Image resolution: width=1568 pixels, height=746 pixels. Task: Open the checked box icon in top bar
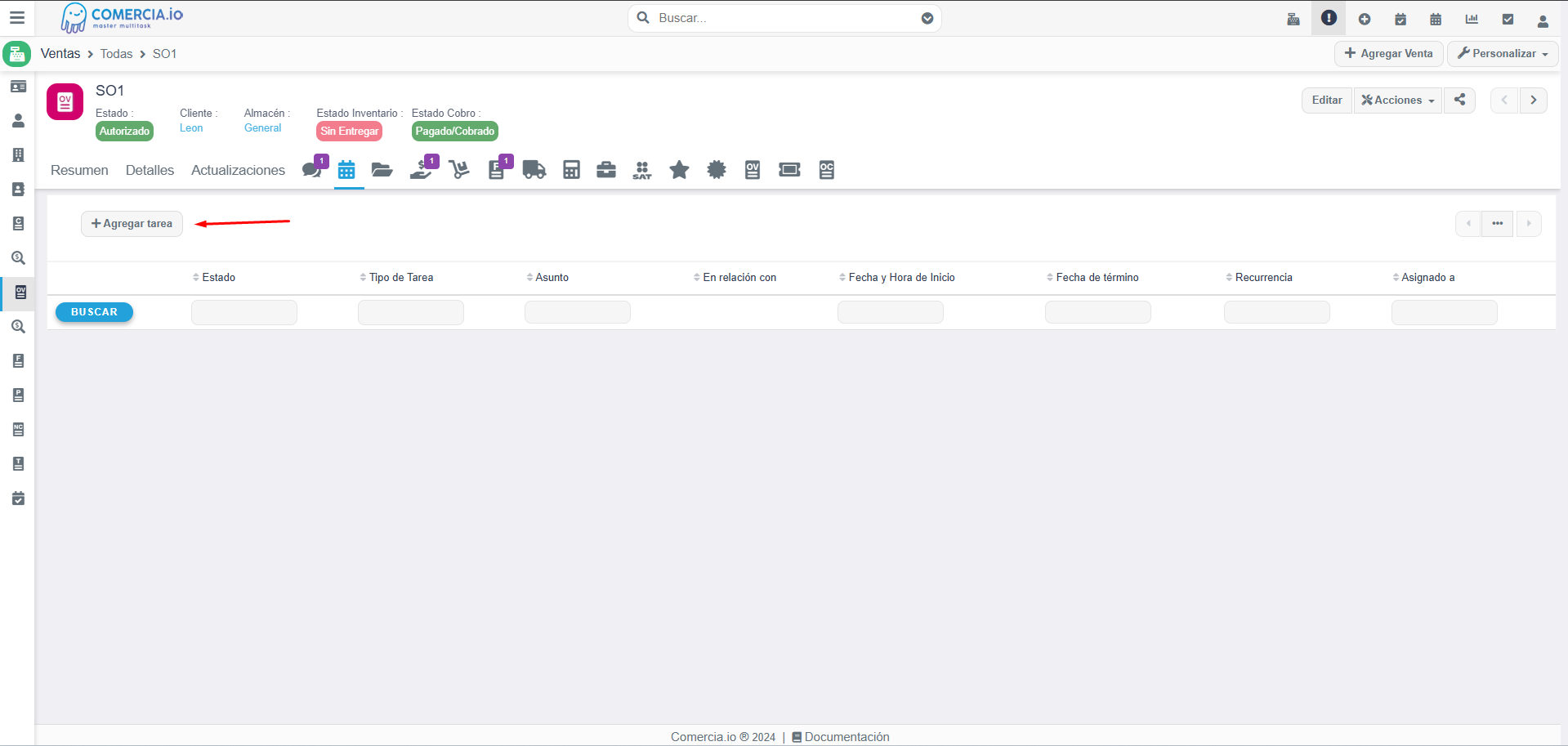(x=1508, y=19)
